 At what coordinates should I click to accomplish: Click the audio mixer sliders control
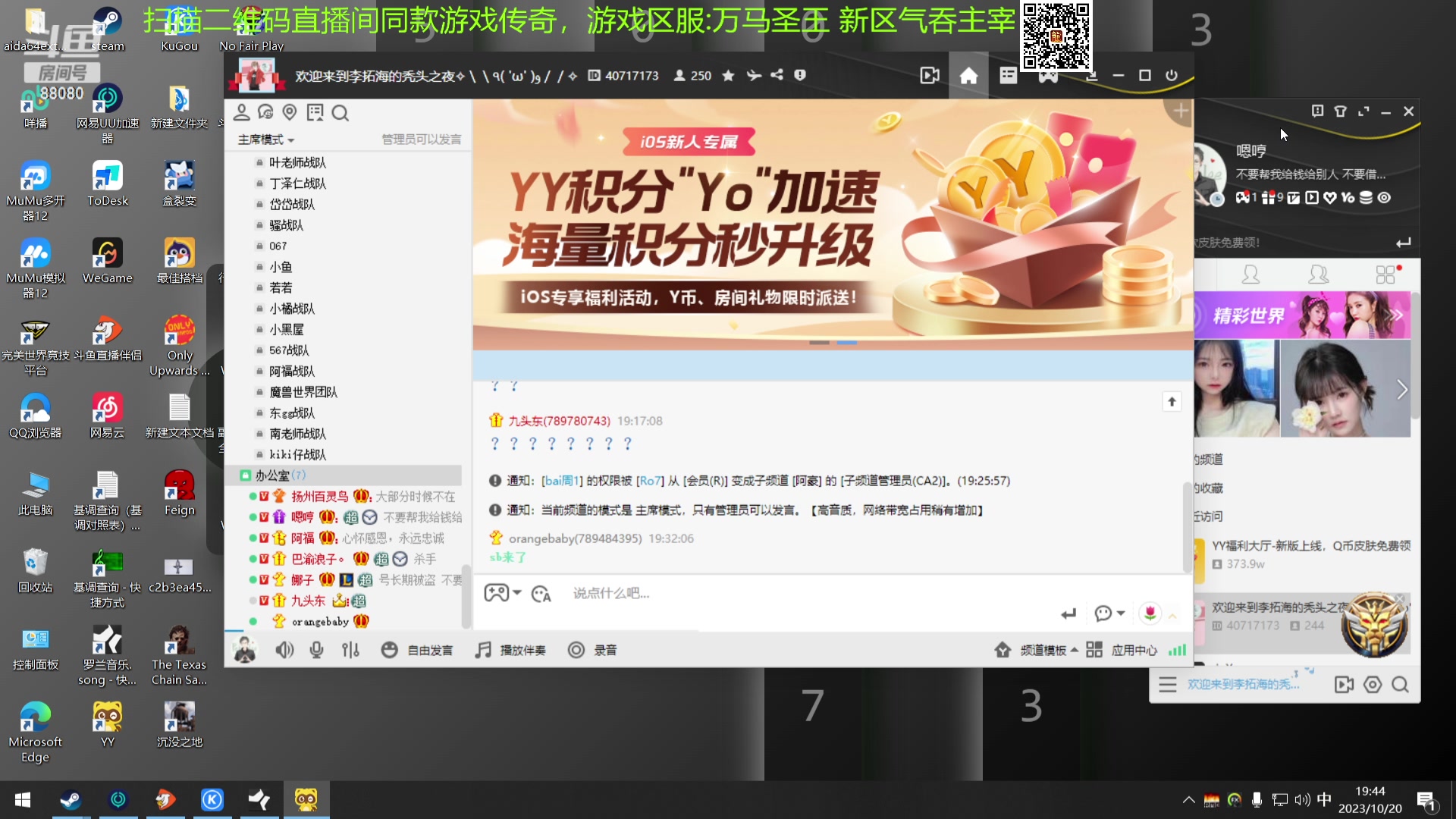350,649
